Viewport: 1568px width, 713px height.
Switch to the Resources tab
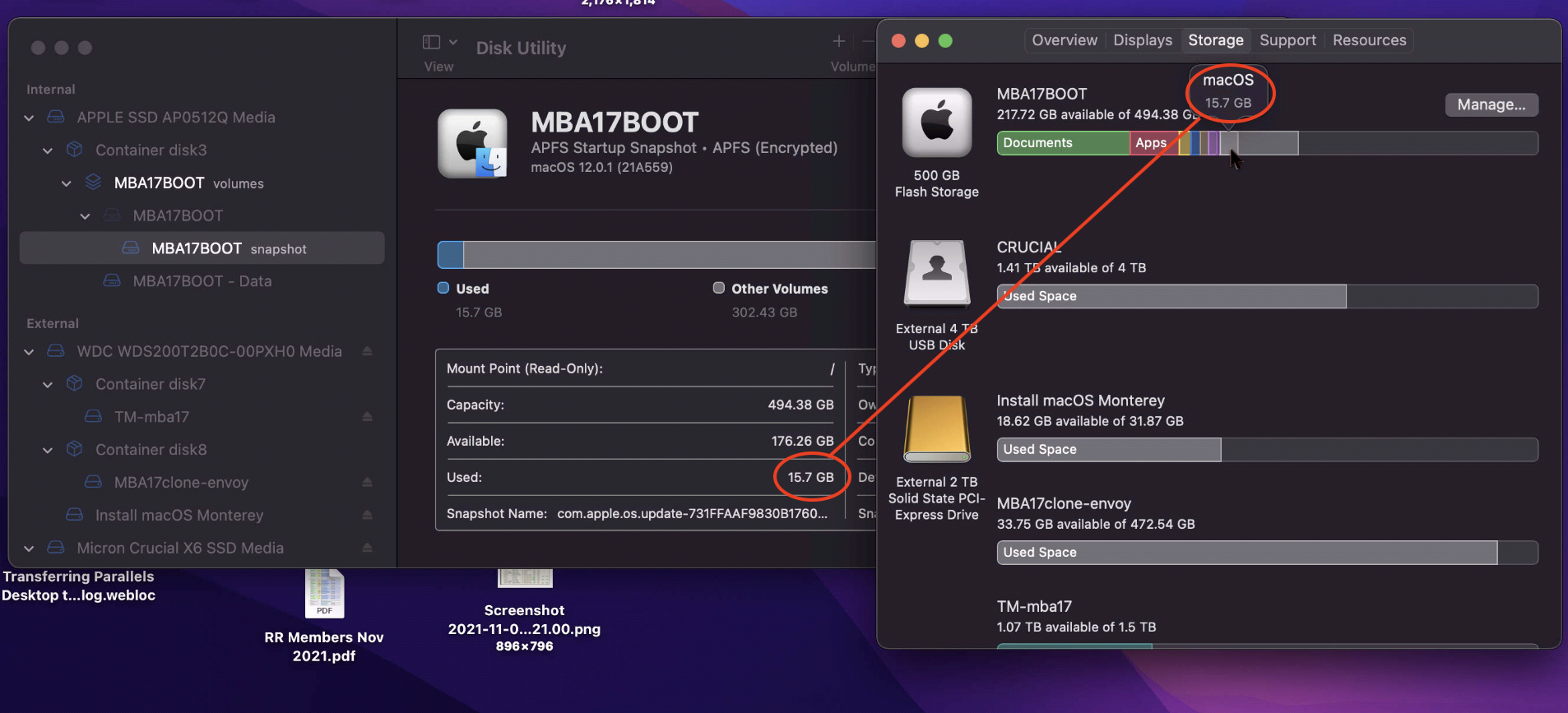[x=1369, y=40]
